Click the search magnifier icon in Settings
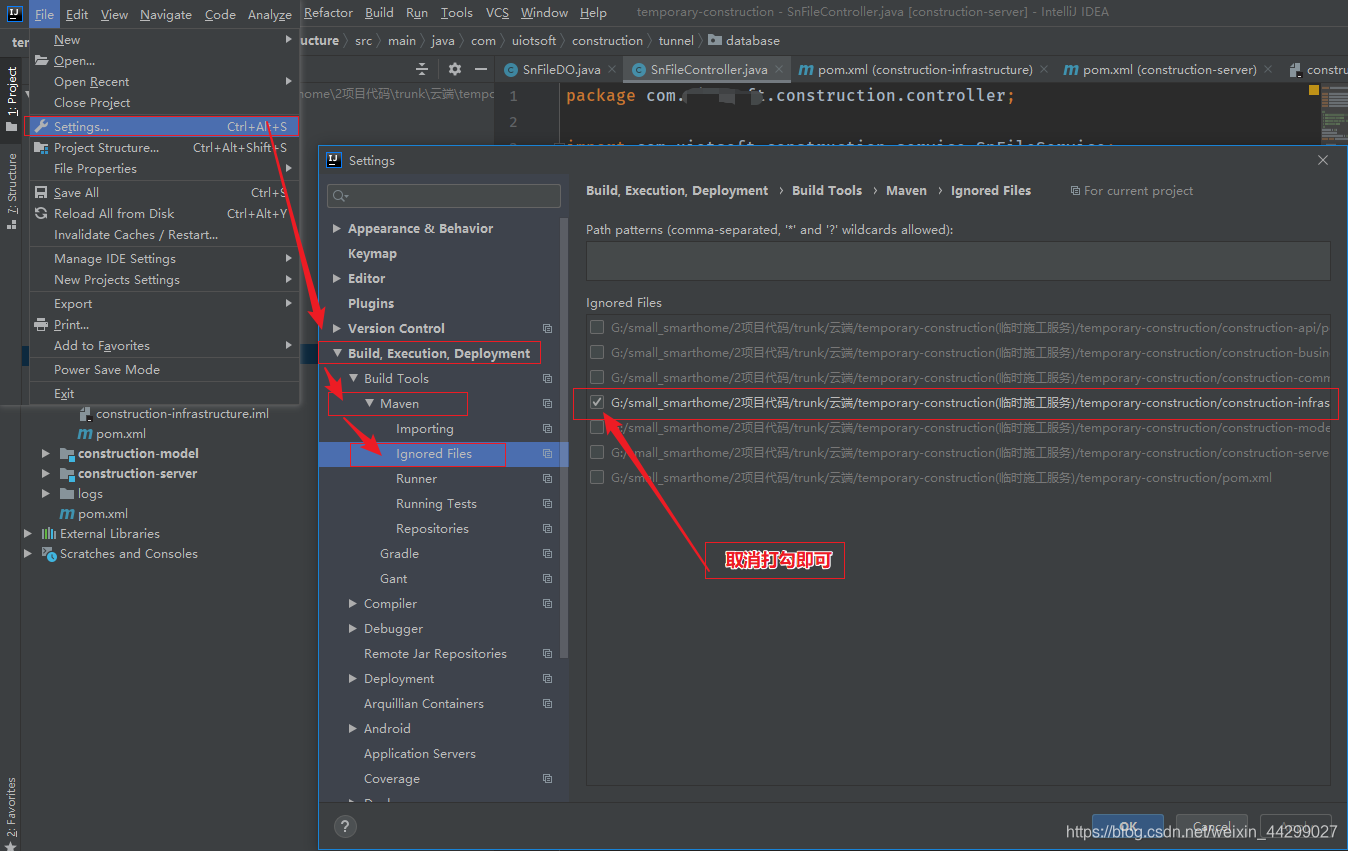This screenshot has height=851, width=1348. pos(339,196)
